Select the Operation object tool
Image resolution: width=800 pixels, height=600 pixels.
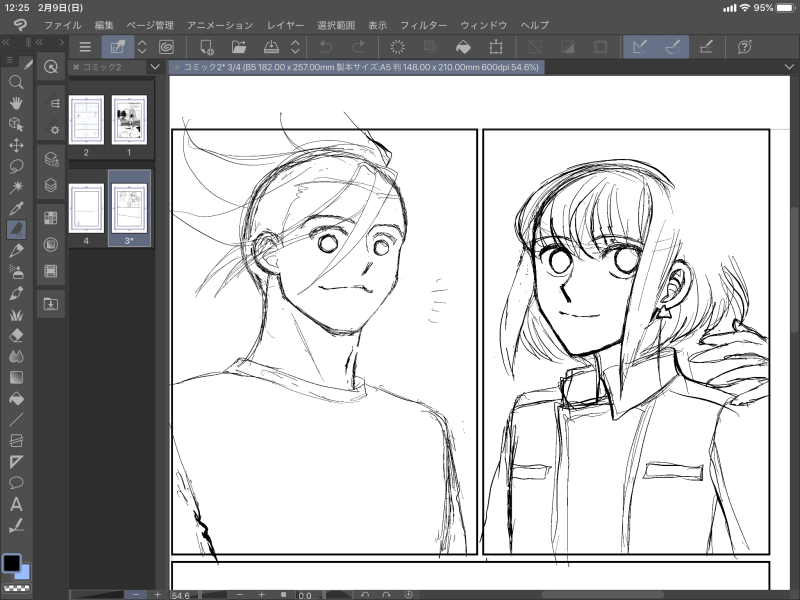tap(16, 124)
